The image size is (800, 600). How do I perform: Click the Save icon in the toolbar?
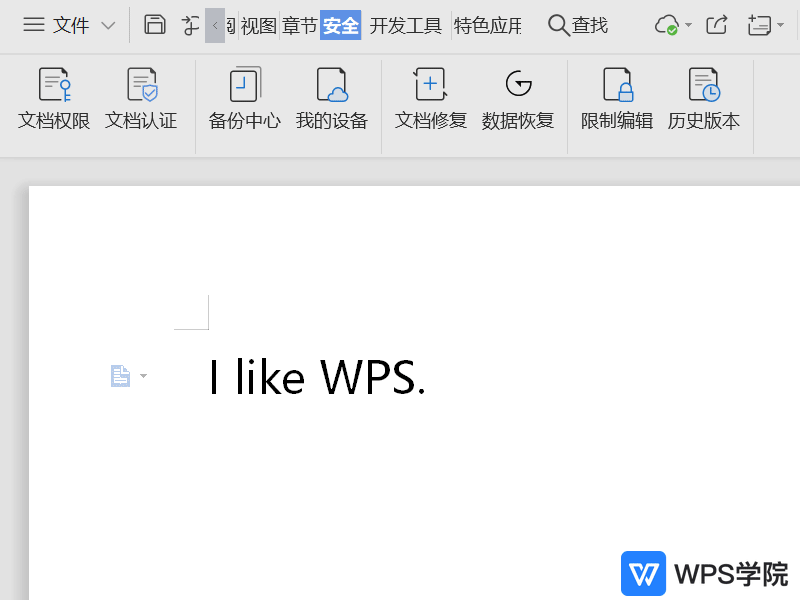(x=154, y=24)
